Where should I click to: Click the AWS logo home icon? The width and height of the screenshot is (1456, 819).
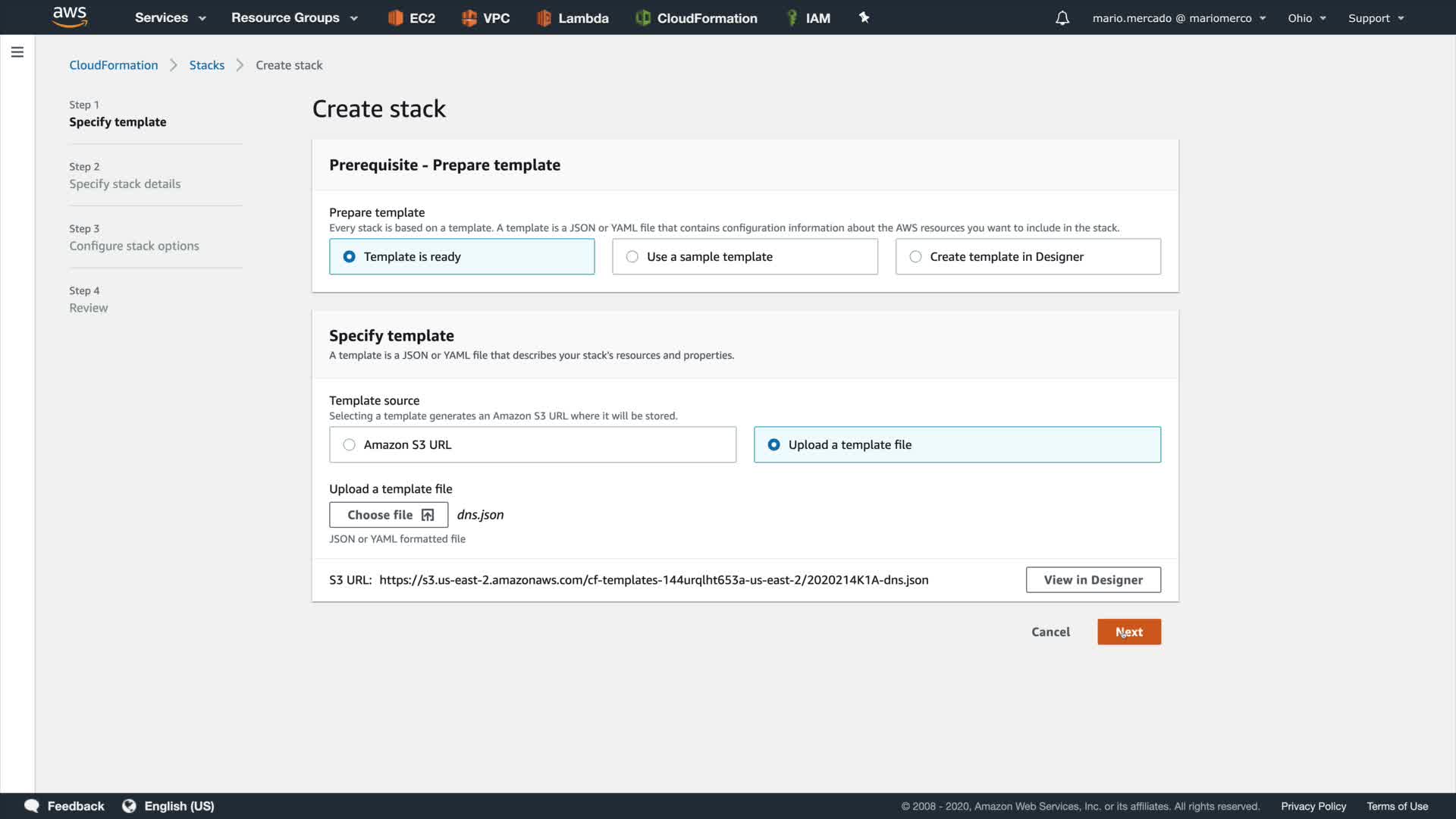click(x=70, y=17)
